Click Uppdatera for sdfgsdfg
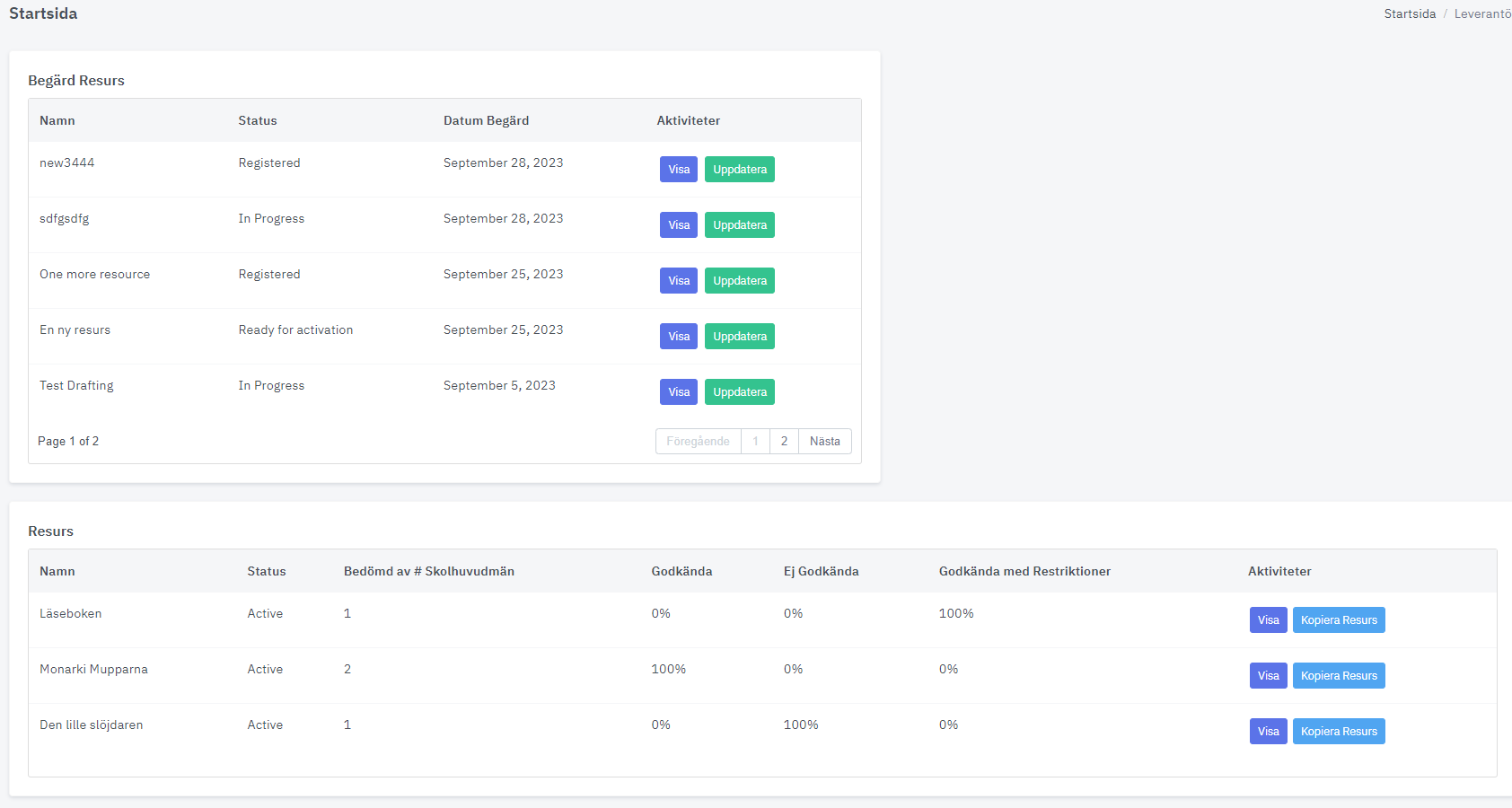The image size is (1512, 808). (740, 225)
